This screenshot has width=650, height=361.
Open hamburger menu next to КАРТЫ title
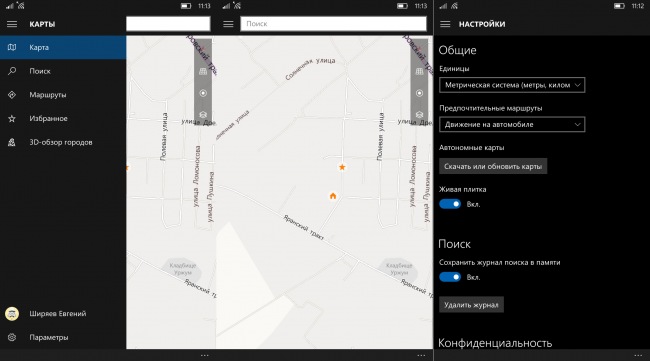point(12,24)
